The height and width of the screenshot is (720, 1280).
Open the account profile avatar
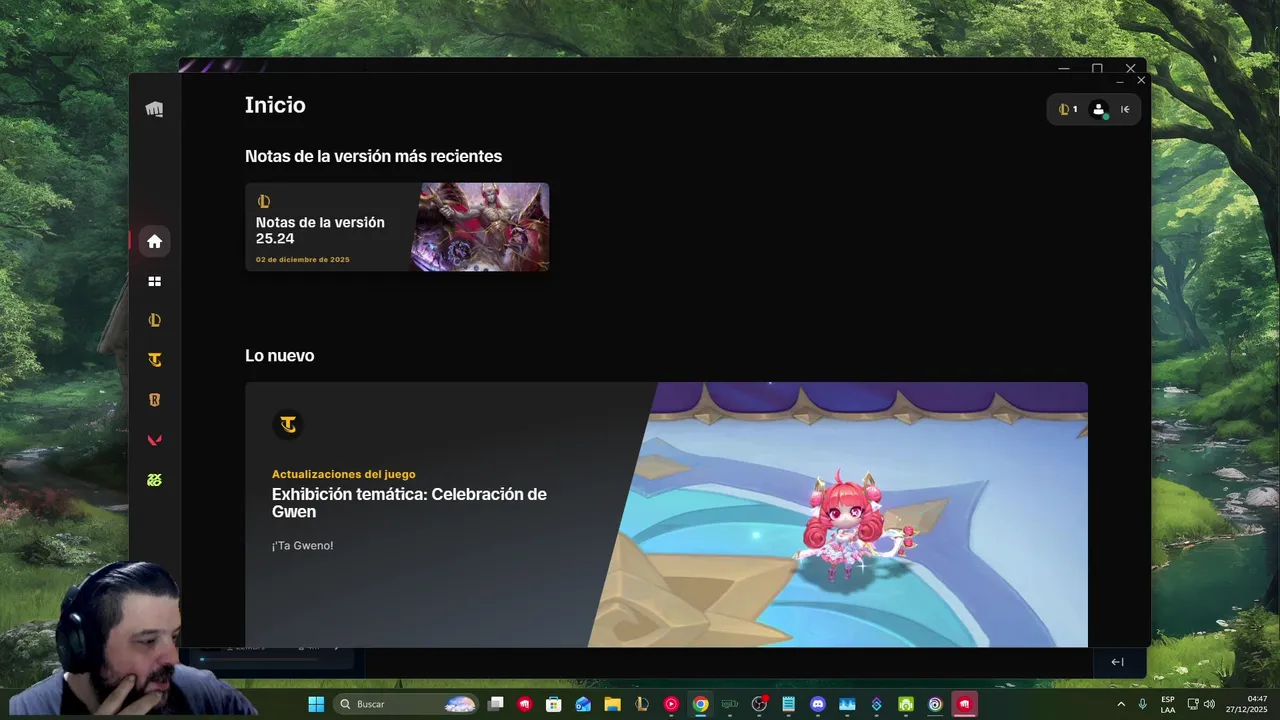[x=1099, y=110]
